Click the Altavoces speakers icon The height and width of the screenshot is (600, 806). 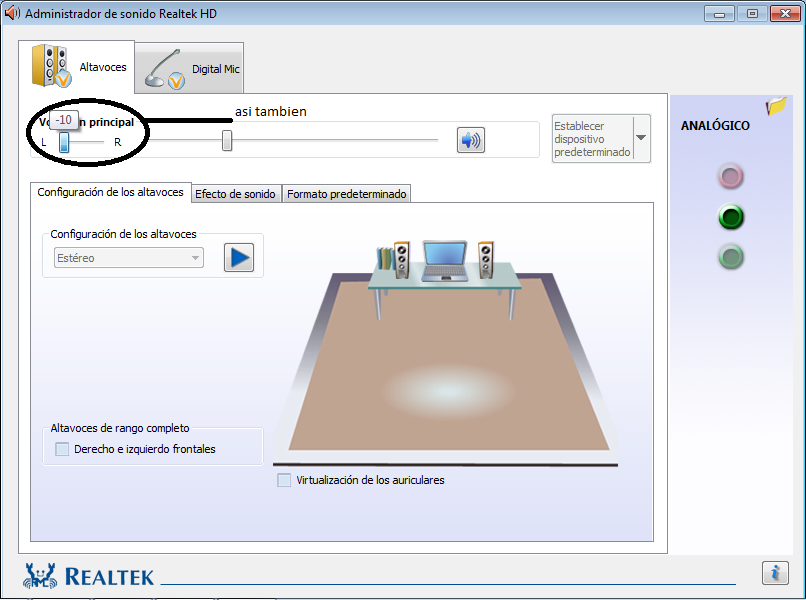tap(51, 66)
